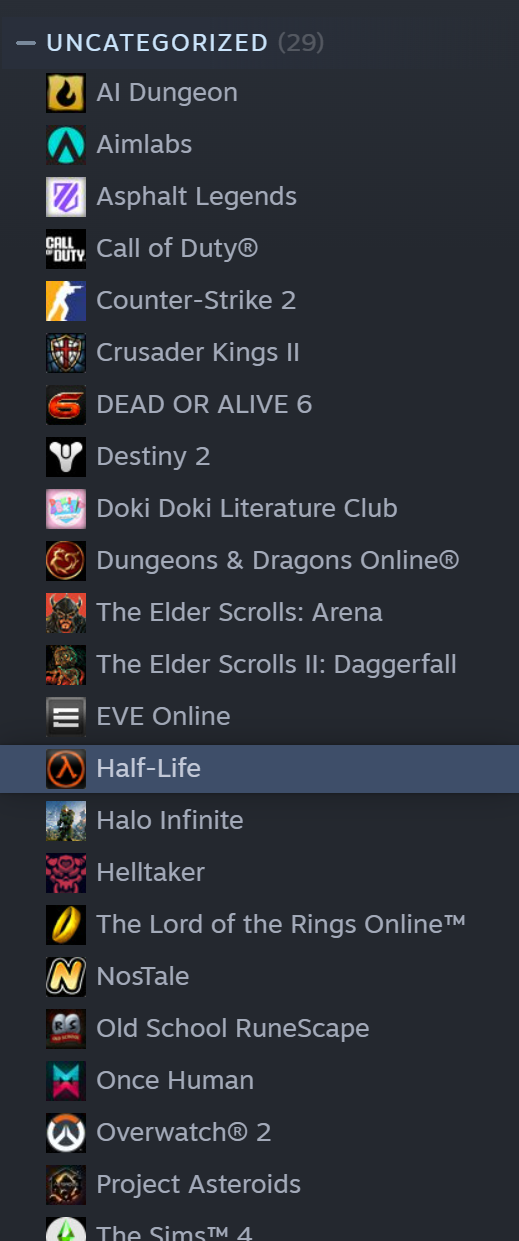Image resolution: width=519 pixels, height=1241 pixels.
Task: Click the Counter-Strike 2 game icon
Action: point(66,301)
